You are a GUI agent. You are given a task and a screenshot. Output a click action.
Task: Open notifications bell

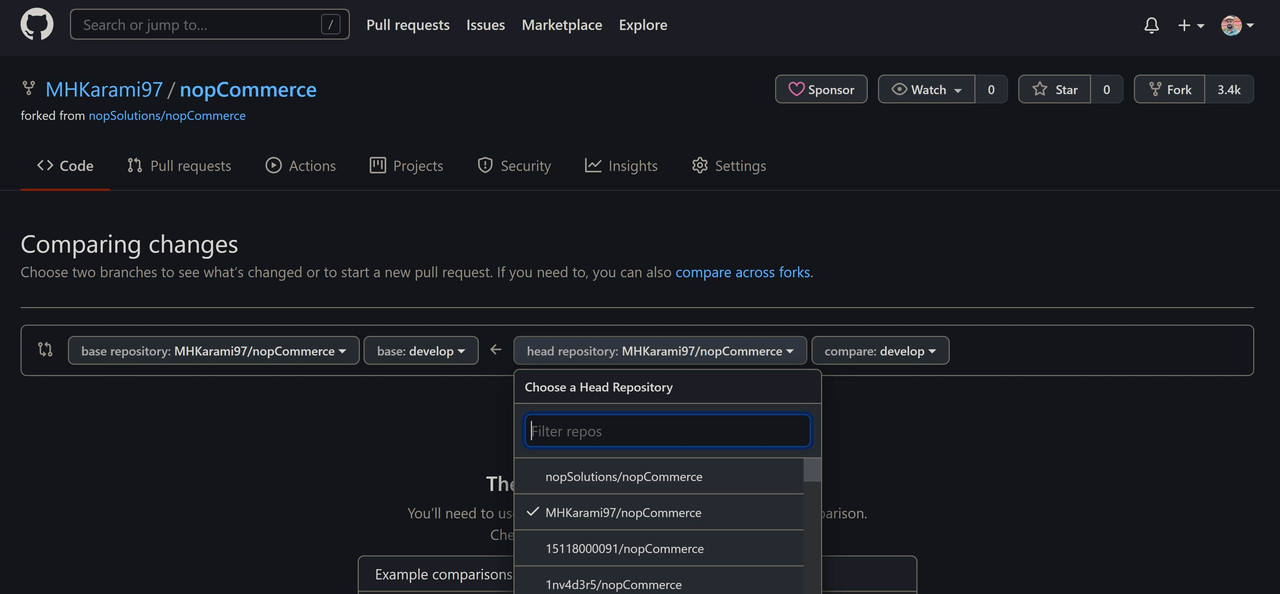click(1152, 25)
